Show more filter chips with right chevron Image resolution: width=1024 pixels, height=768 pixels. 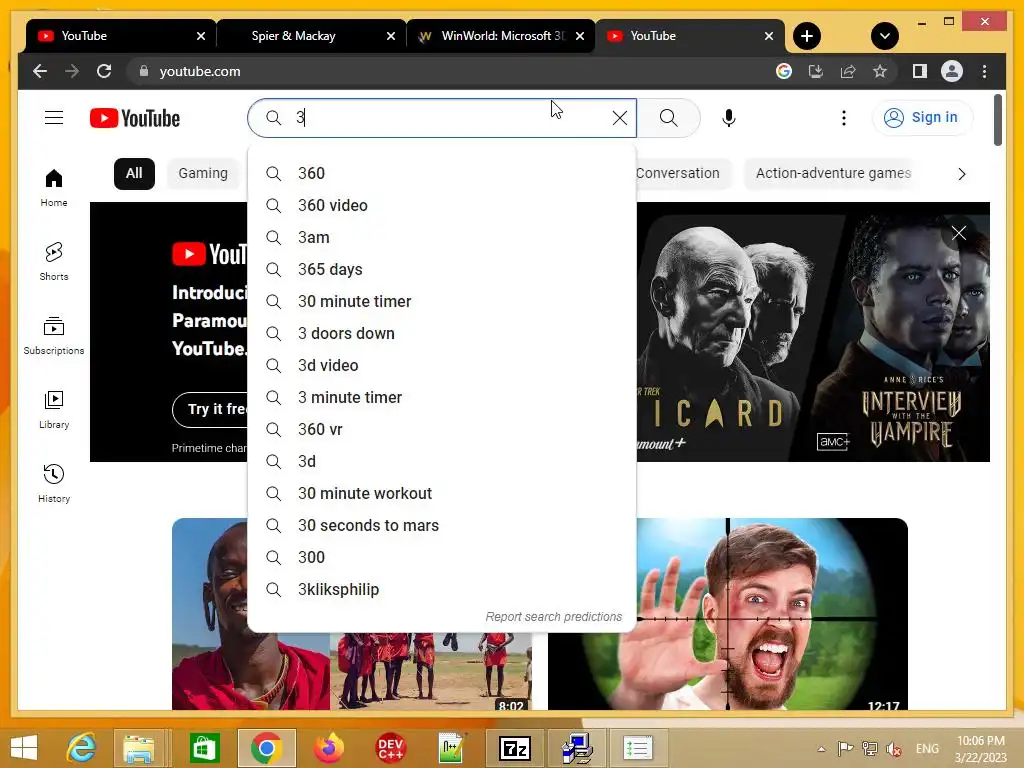pos(961,174)
